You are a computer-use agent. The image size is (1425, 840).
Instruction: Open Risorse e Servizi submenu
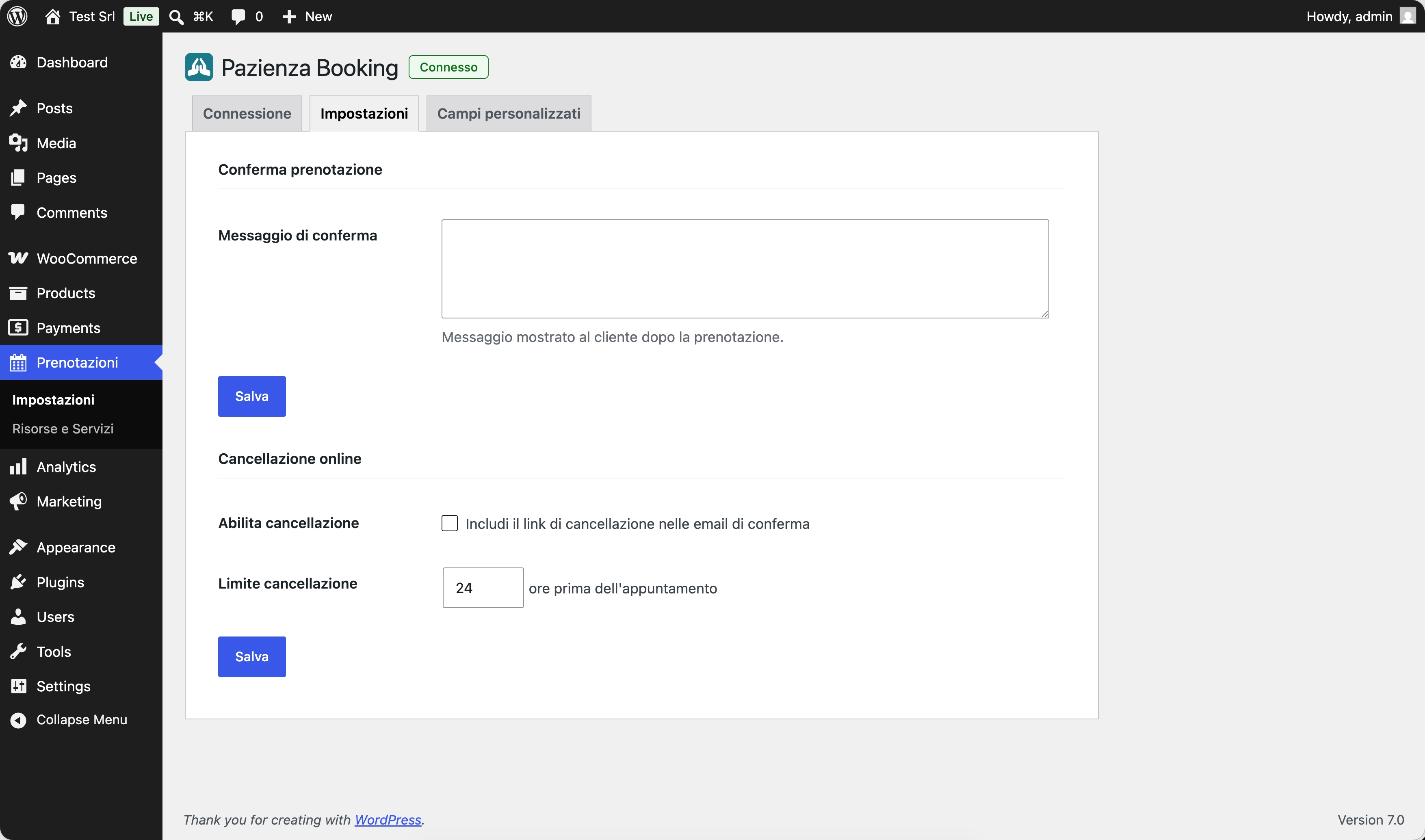click(63, 429)
